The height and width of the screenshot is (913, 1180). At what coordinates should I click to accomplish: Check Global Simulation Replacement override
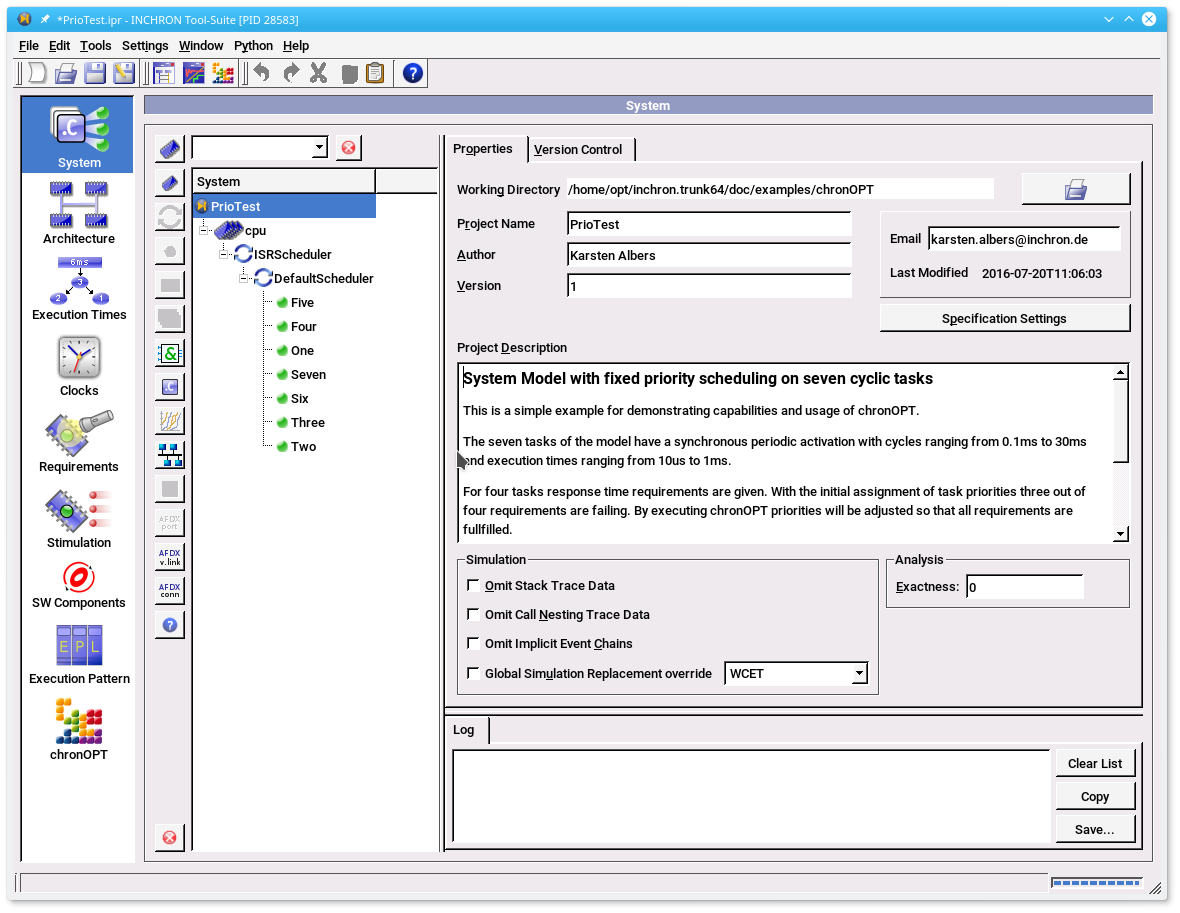tap(473, 673)
